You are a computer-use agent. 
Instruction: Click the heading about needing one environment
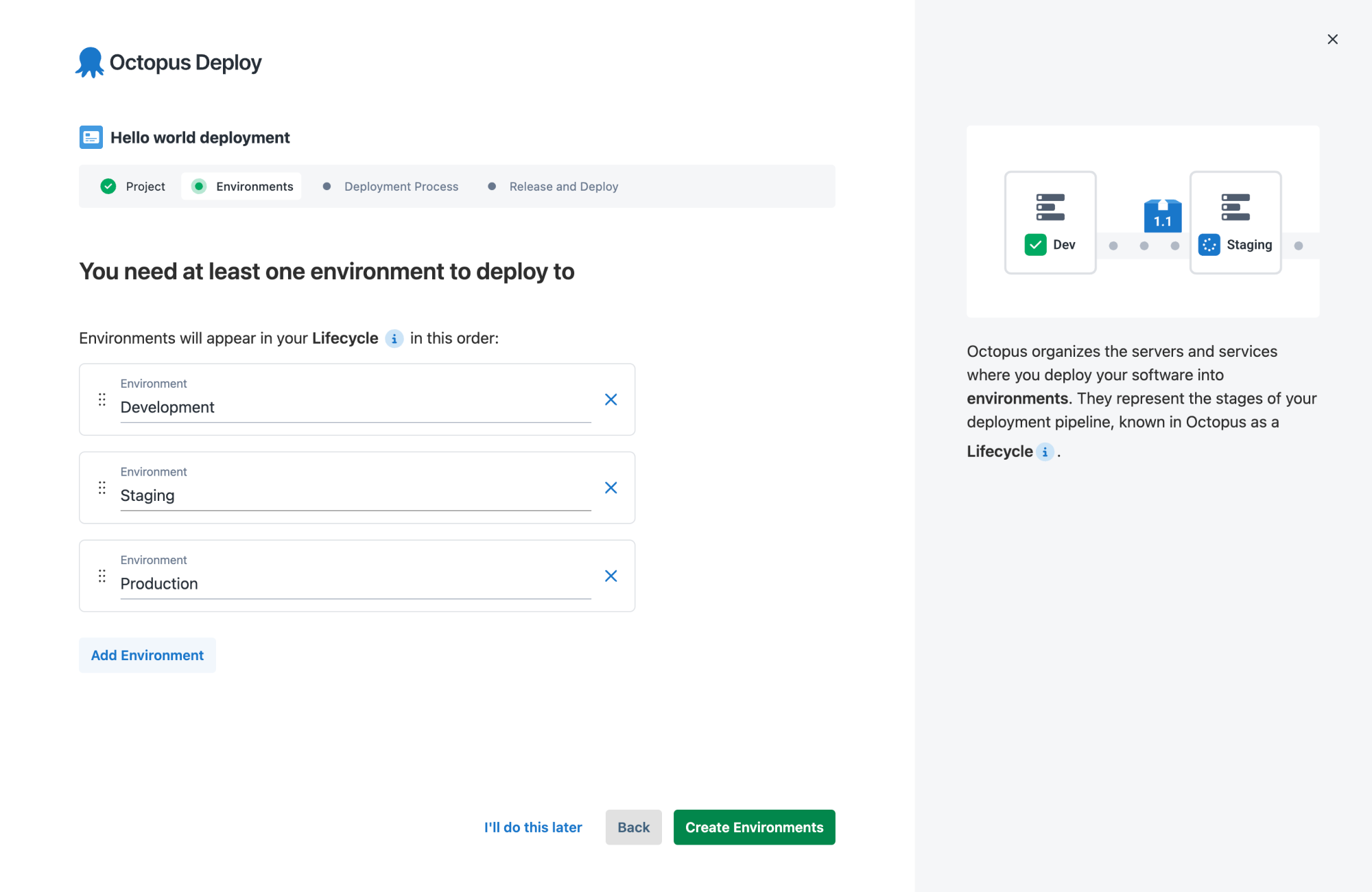tap(327, 272)
